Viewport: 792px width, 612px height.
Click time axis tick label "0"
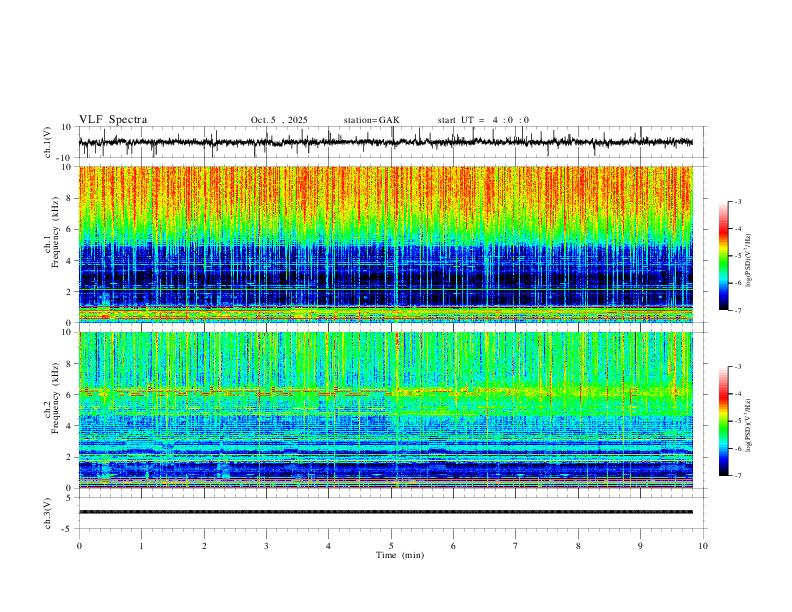pyautogui.click(x=79, y=546)
